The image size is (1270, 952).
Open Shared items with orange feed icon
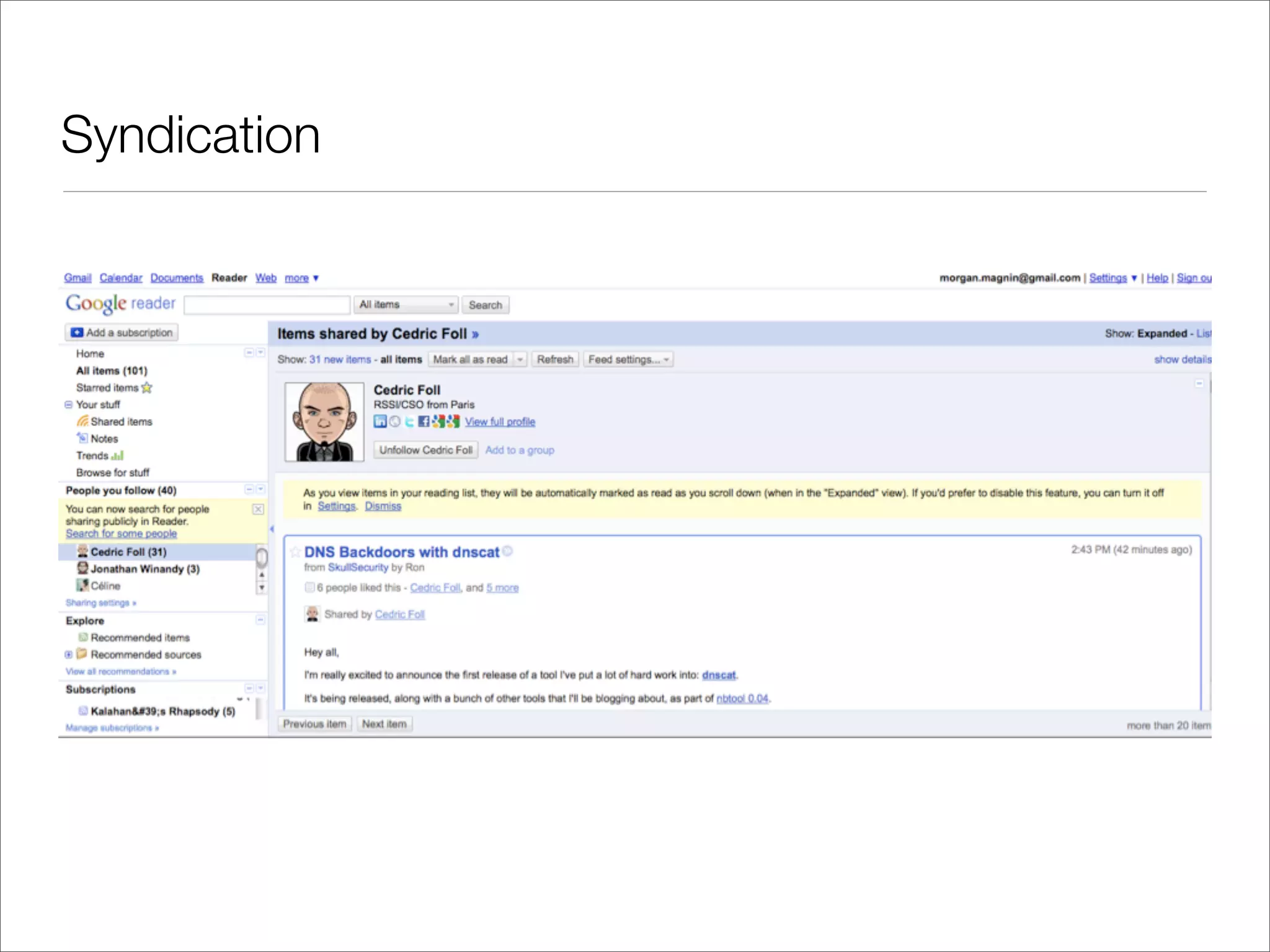pos(121,421)
